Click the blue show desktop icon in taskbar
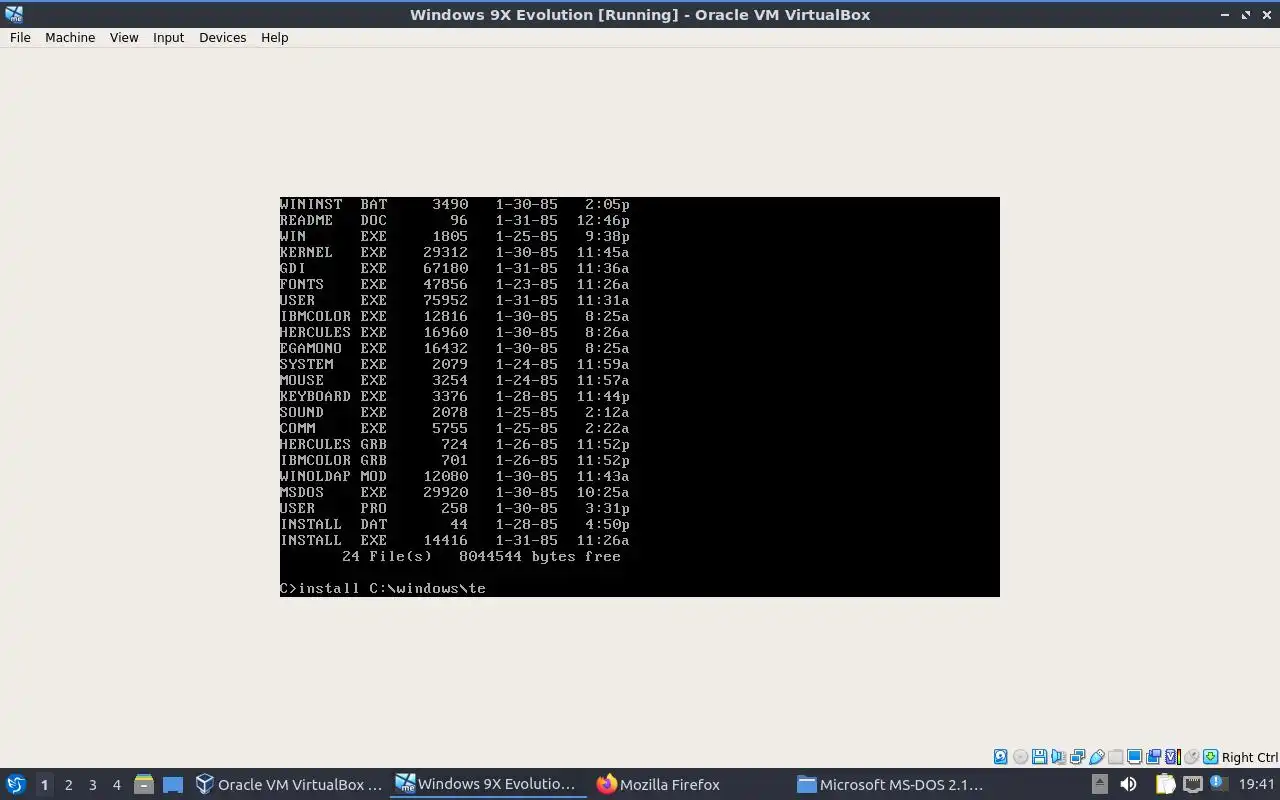Viewport: 1280px width, 800px height. tap(173, 784)
